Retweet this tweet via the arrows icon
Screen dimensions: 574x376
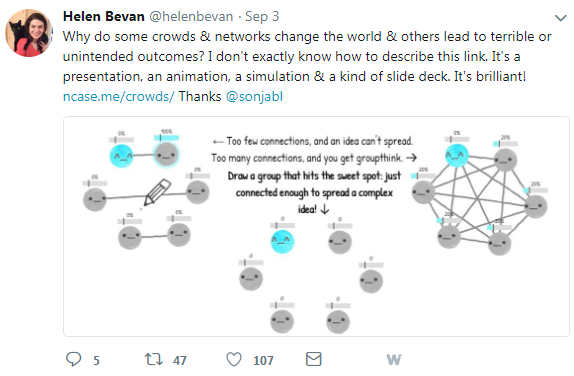(x=153, y=359)
